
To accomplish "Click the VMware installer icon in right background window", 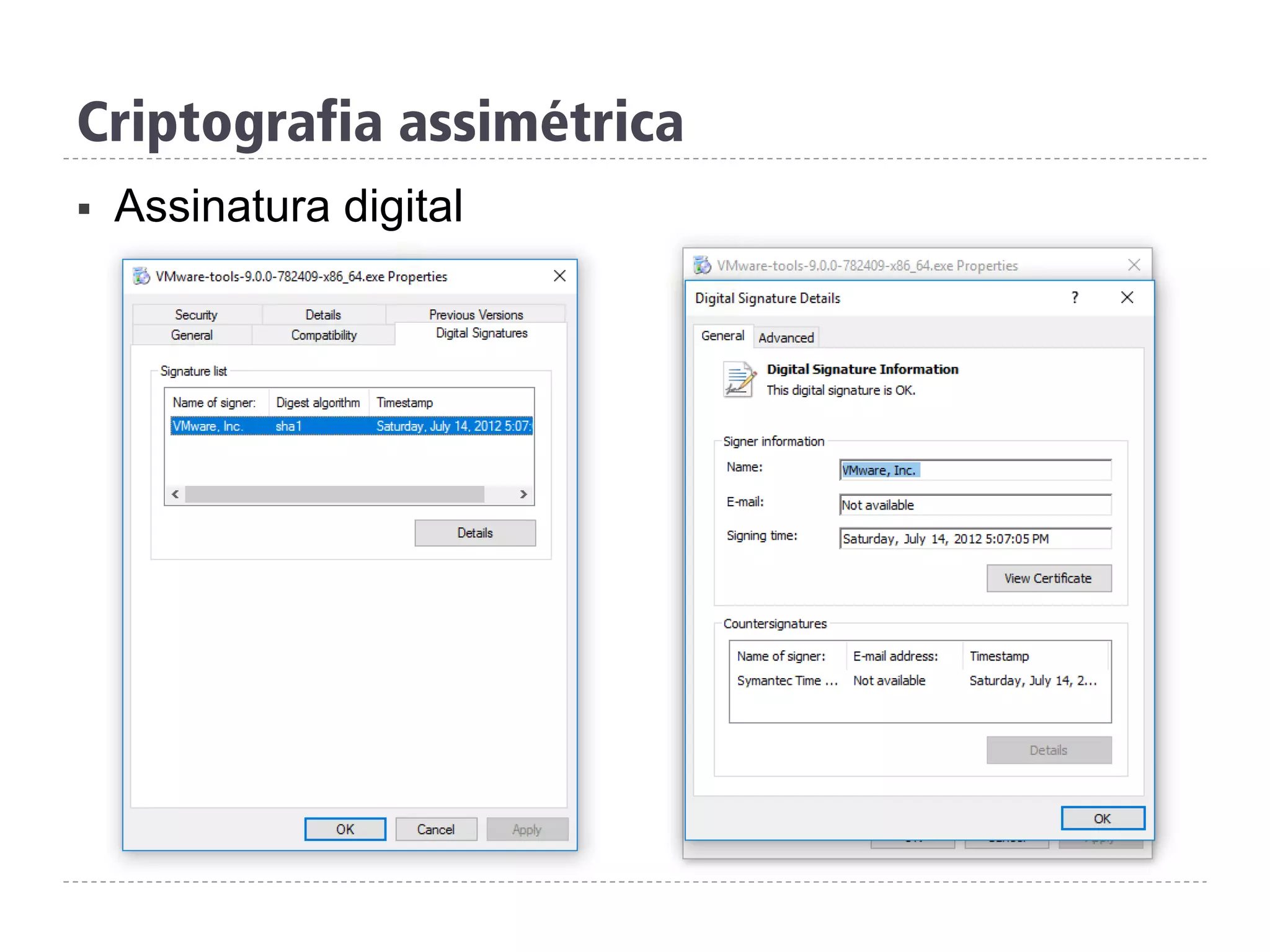I will click(702, 265).
